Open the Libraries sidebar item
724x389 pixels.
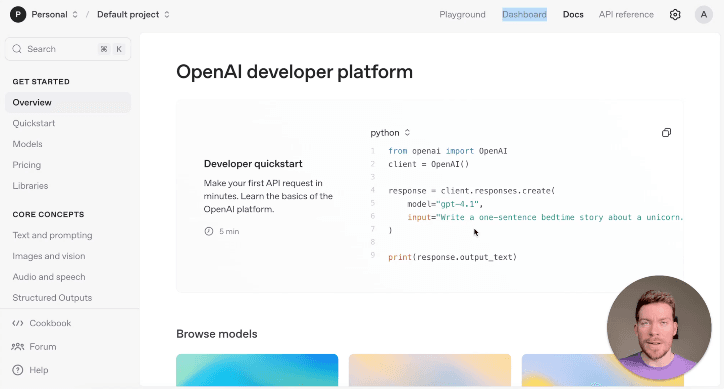click(x=30, y=186)
